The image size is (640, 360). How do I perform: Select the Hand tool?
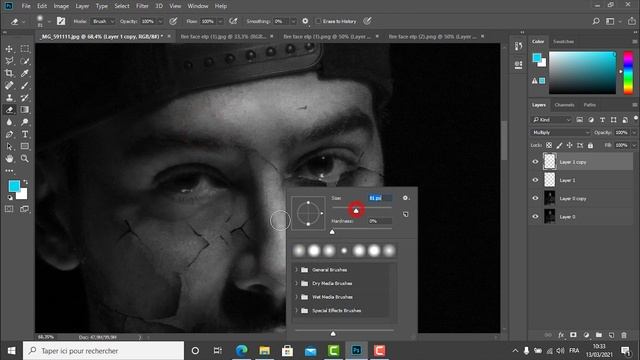(x=9, y=158)
